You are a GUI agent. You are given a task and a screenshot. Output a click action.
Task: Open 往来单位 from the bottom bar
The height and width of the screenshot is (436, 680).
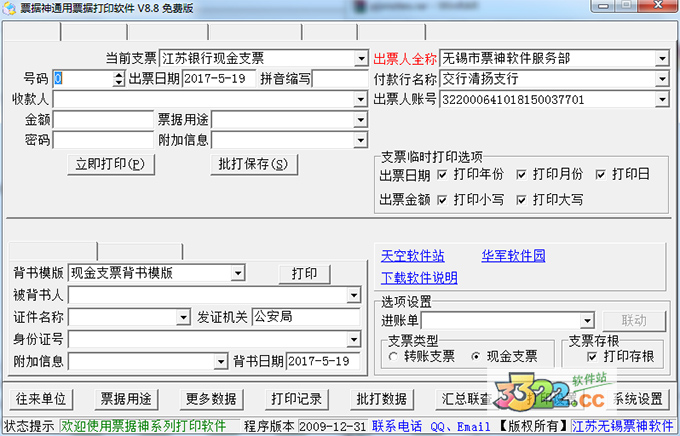point(41,399)
